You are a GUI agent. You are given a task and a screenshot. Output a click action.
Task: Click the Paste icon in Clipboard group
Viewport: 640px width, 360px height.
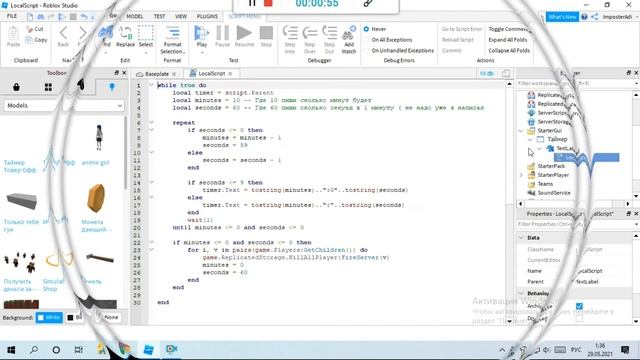point(13,33)
